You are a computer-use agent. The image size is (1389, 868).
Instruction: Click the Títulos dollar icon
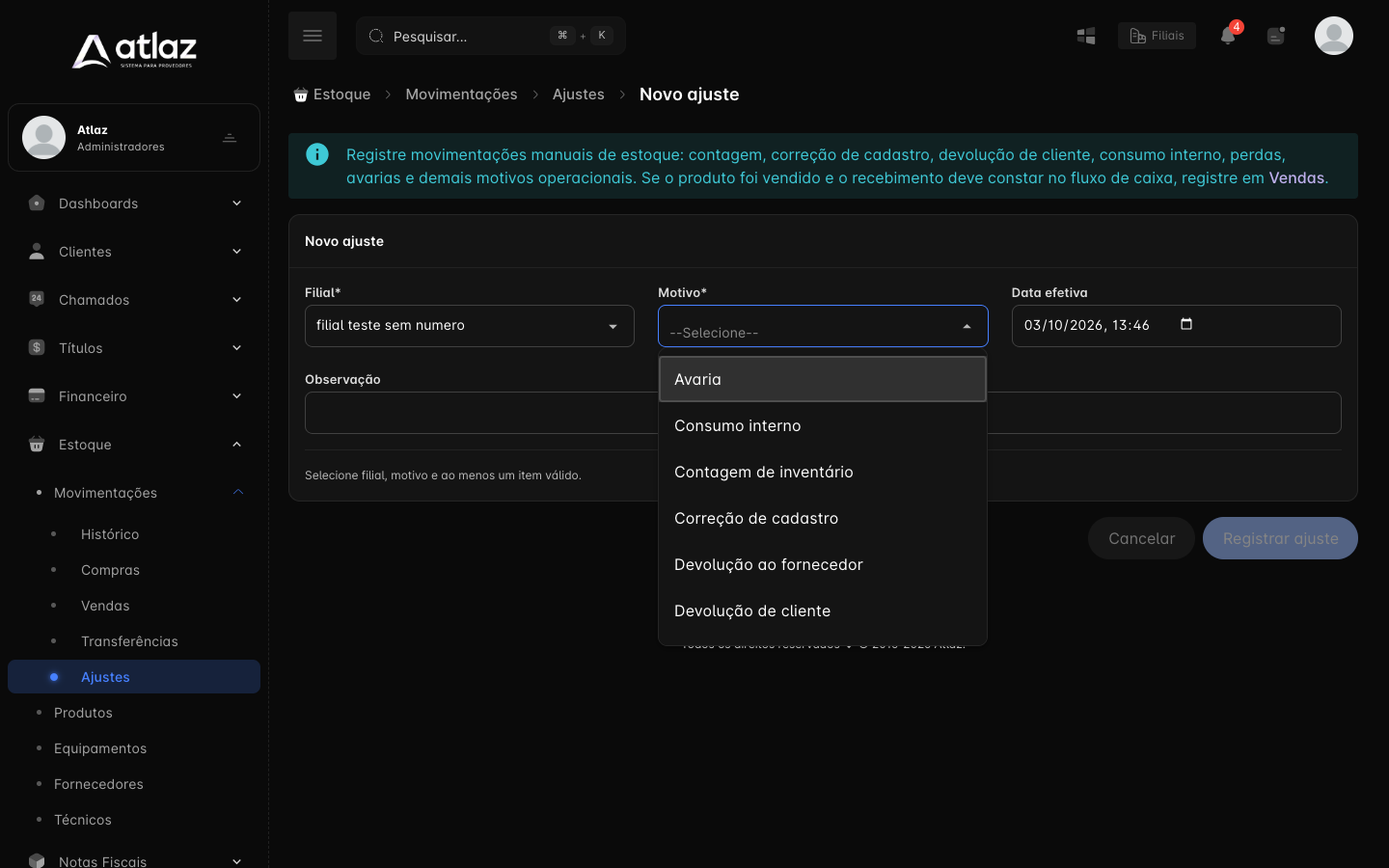[x=37, y=347]
